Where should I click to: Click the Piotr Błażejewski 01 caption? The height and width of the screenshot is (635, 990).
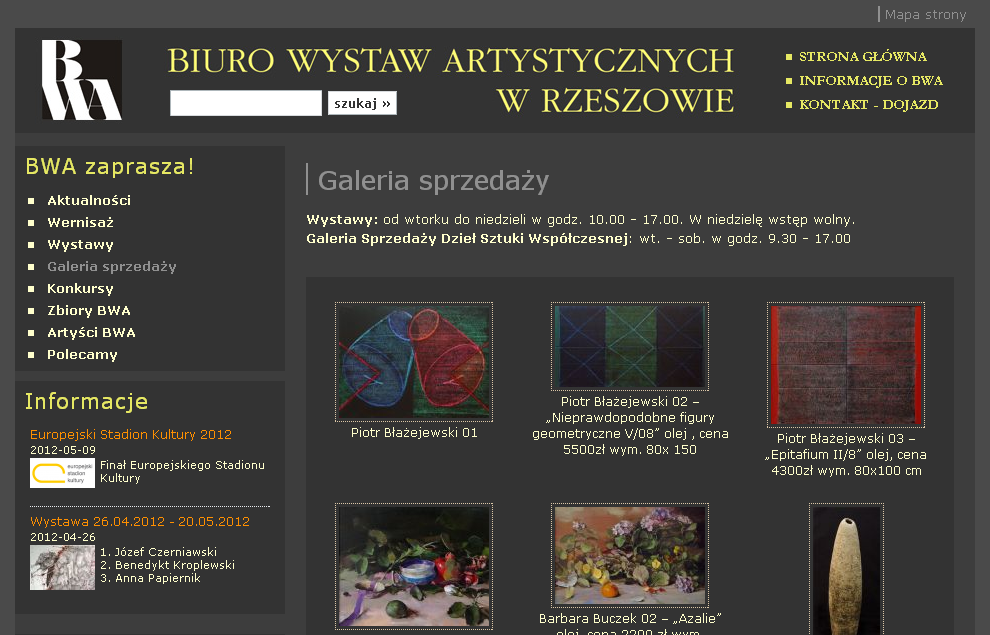[x=414, y=433]
